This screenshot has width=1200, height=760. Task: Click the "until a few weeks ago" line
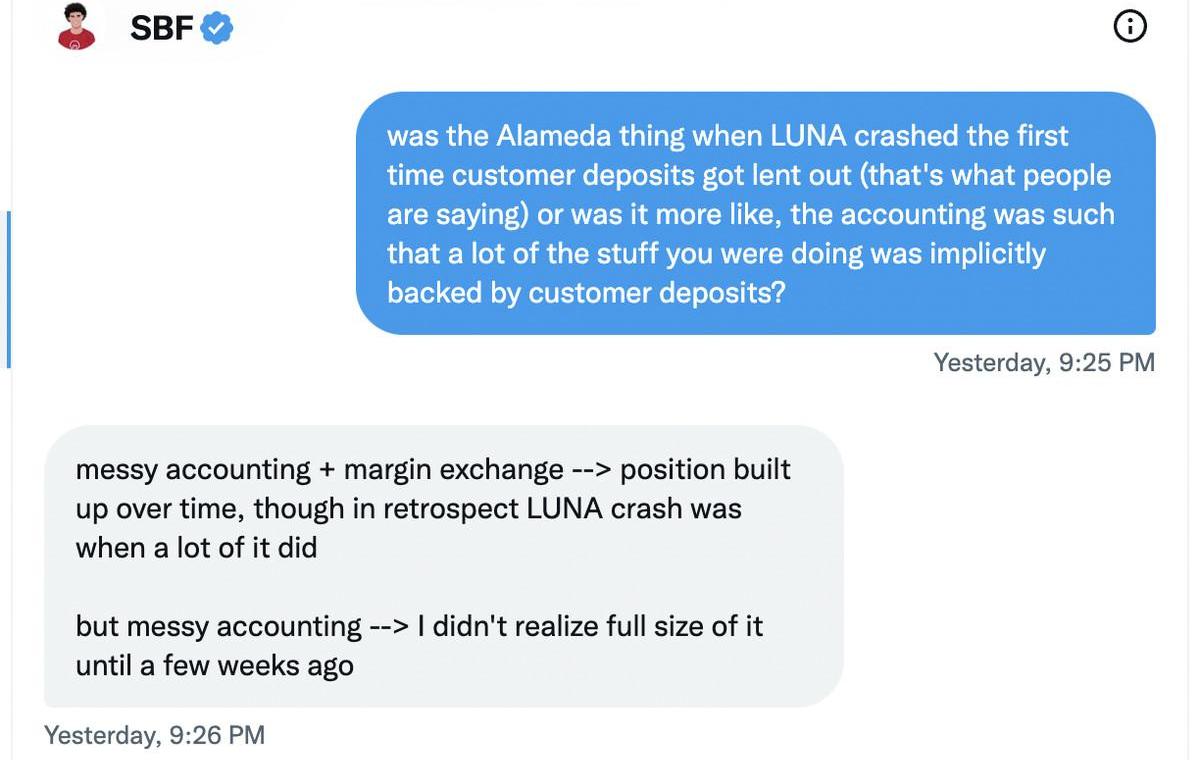[x=215, y=665]
